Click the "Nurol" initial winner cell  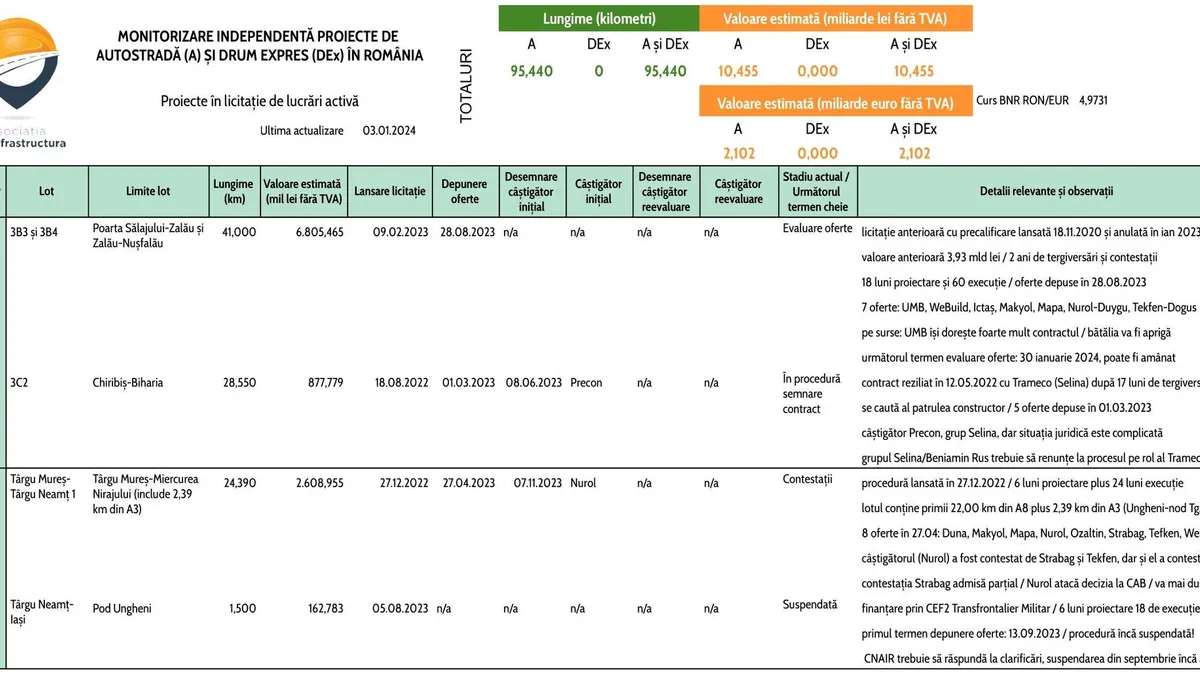point(582,482)
